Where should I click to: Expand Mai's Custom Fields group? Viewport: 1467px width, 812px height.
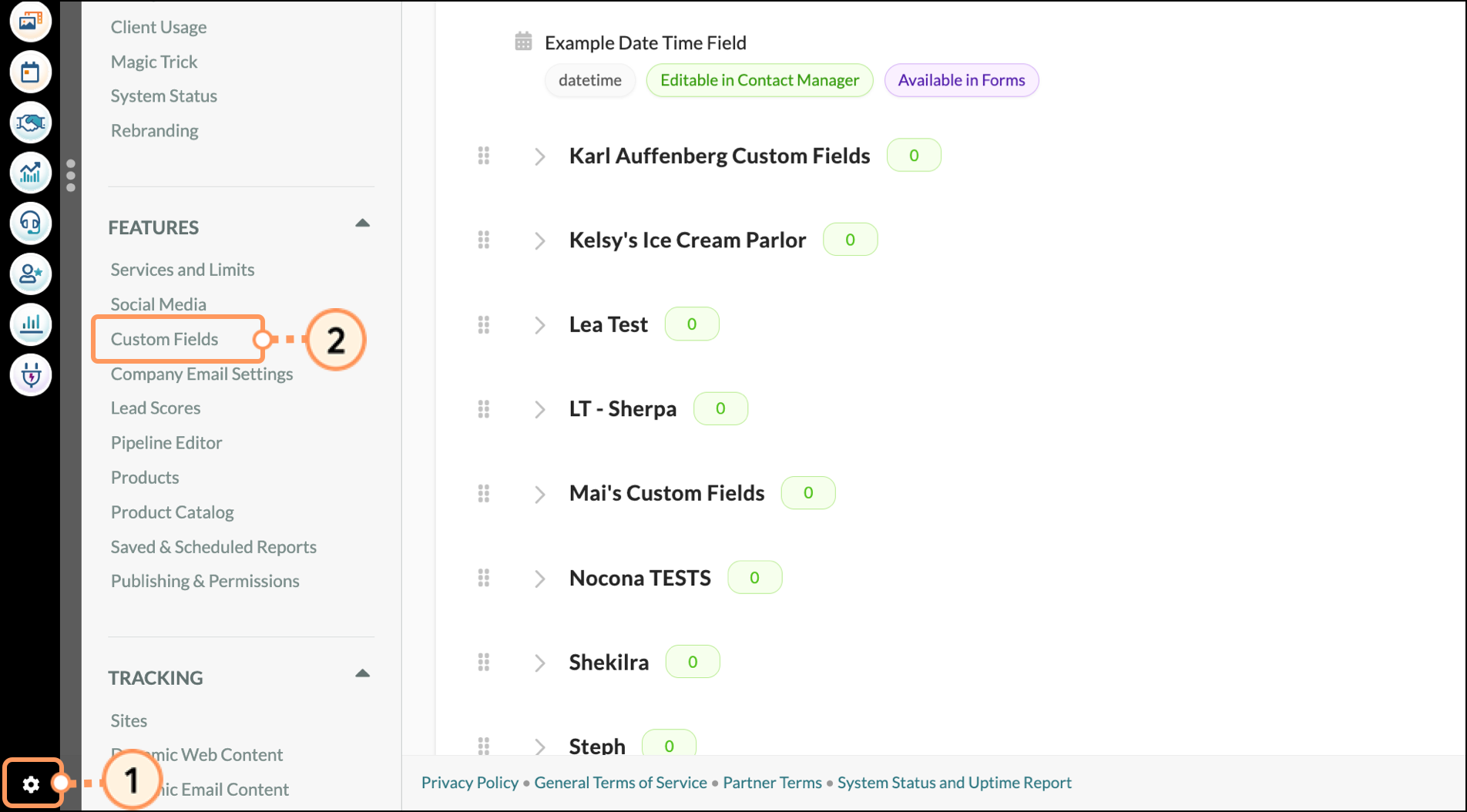tap(540, 494)
